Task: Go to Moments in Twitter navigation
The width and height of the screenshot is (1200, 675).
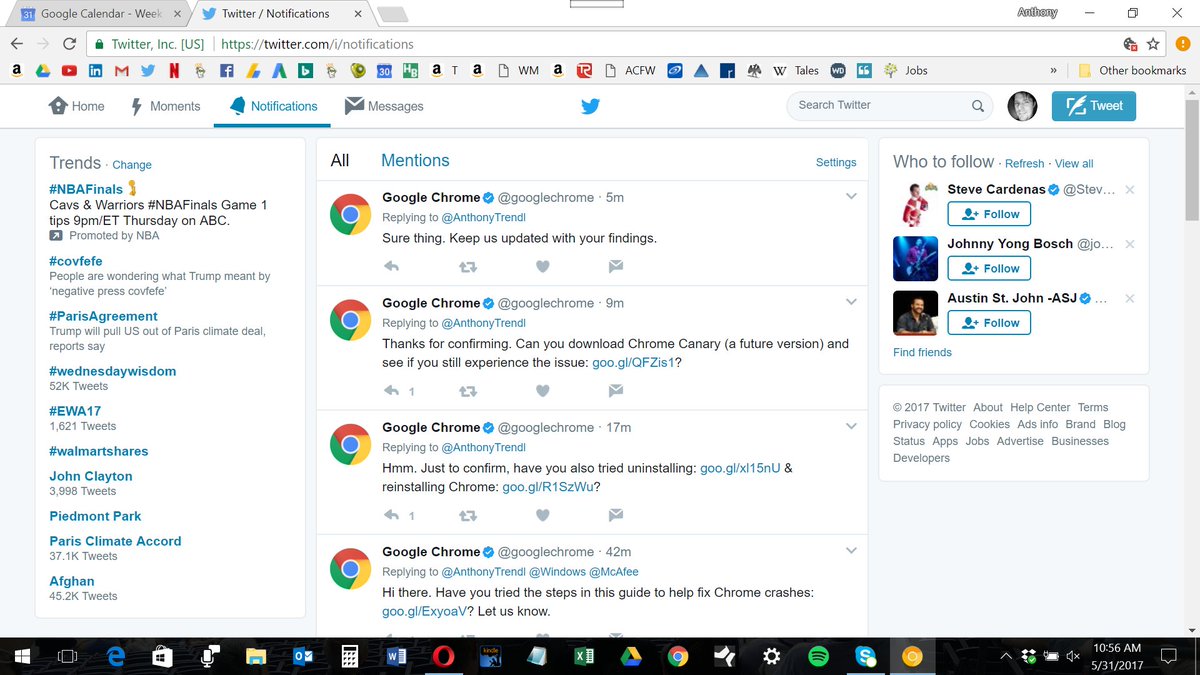Action: pyautogui.click(x=166, y=106)
